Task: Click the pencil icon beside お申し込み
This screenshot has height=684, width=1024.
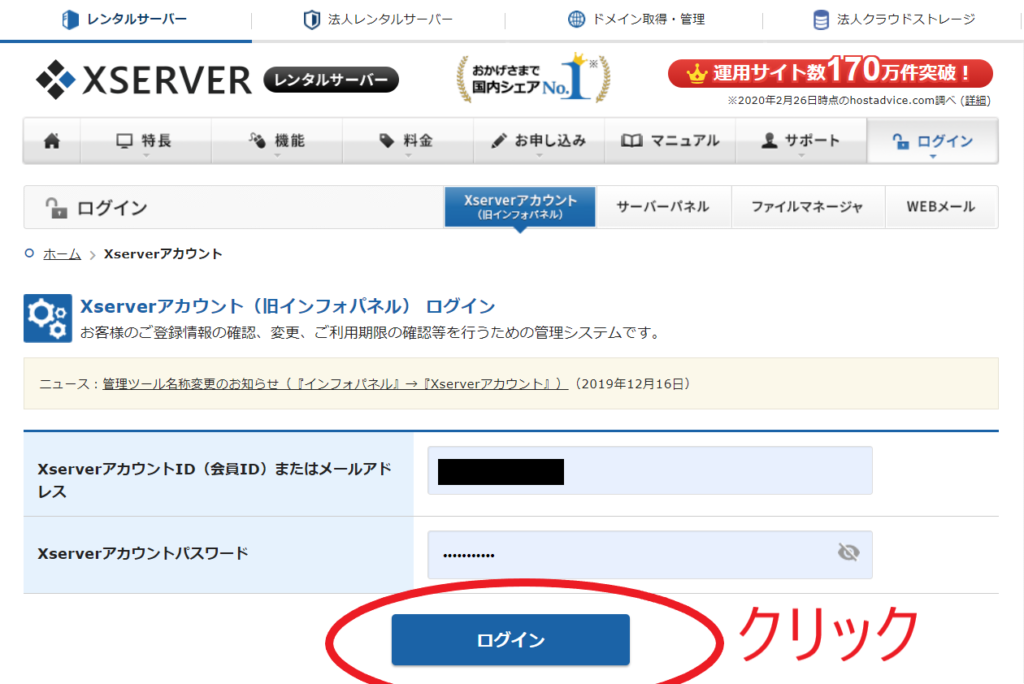Action: 499,140
